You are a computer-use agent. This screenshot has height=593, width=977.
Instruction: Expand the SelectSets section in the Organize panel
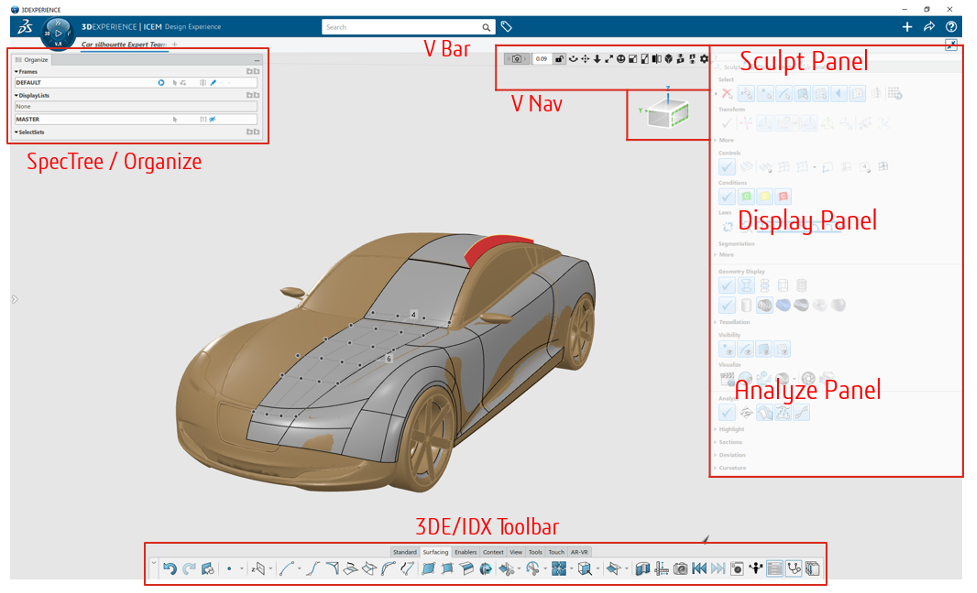(x=17, y=132)
